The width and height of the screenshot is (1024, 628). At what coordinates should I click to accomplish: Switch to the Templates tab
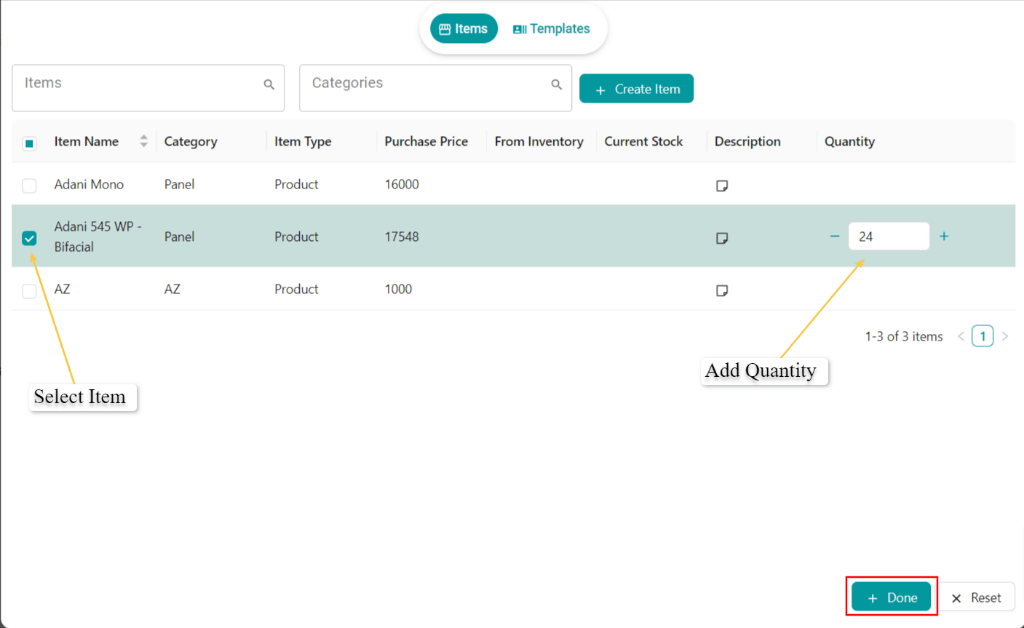click(x=551, y=29)
